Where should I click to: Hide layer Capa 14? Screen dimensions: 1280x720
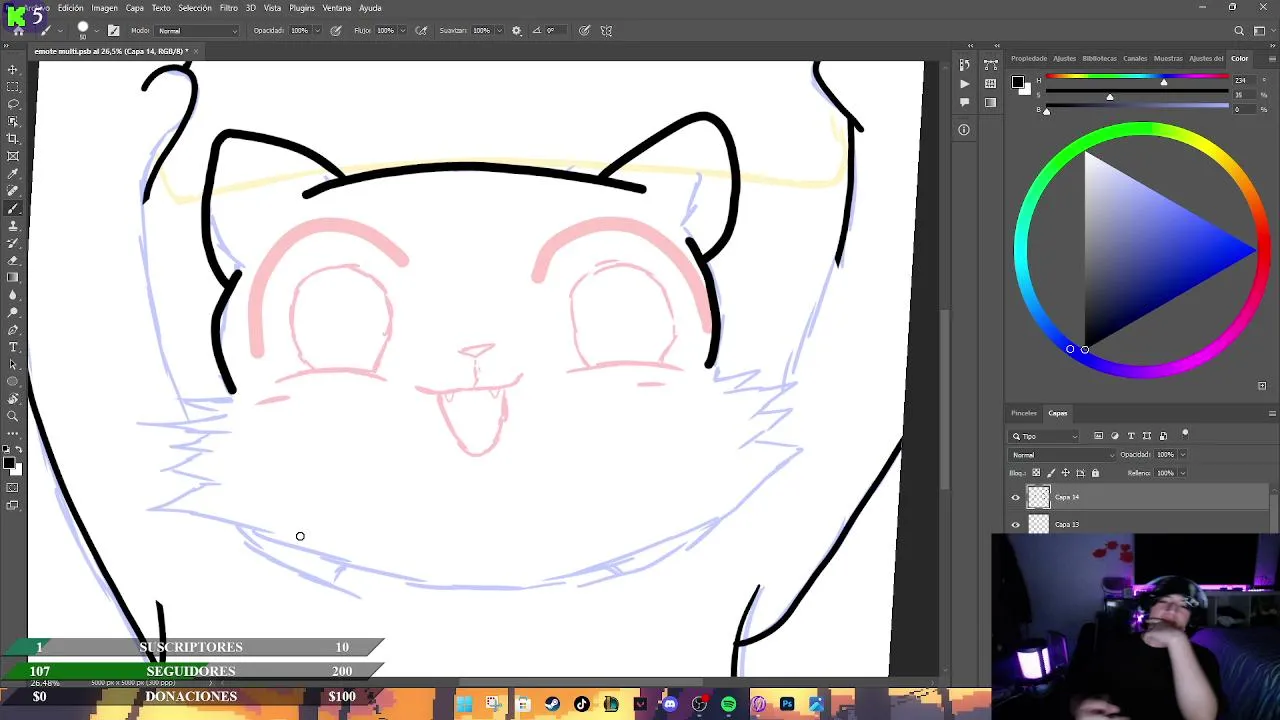tap(1016, 497)
